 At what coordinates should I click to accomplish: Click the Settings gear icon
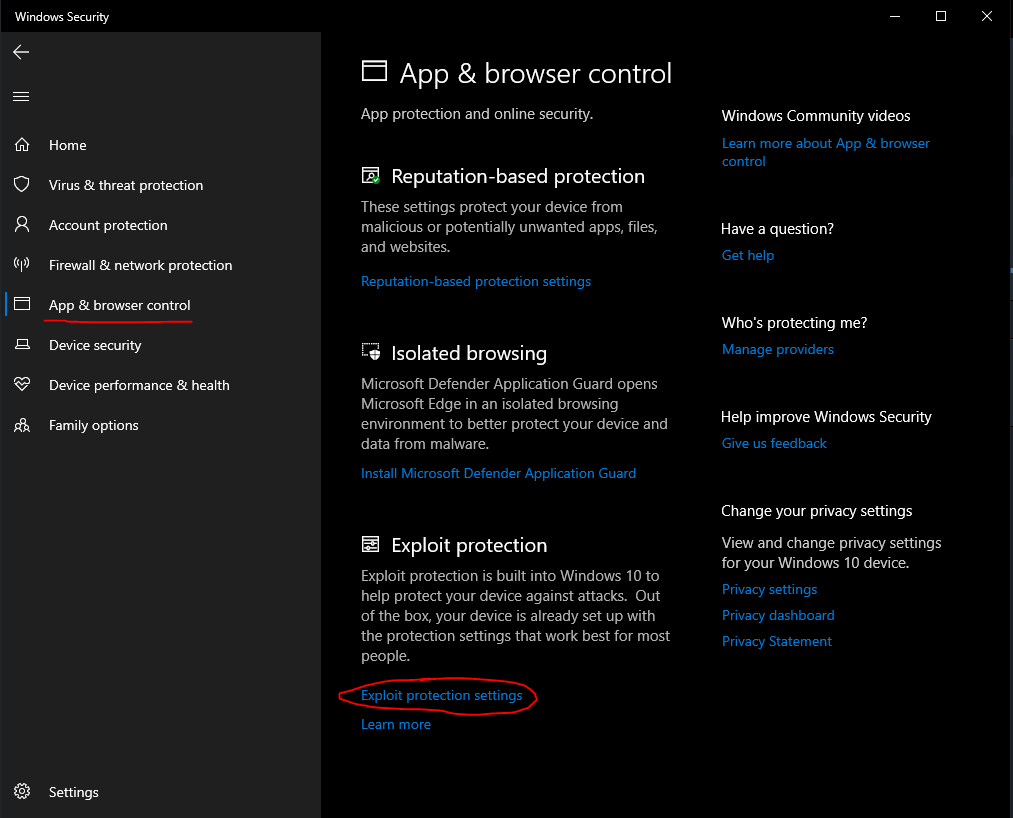pyautogui.click(x=21, y=792)
